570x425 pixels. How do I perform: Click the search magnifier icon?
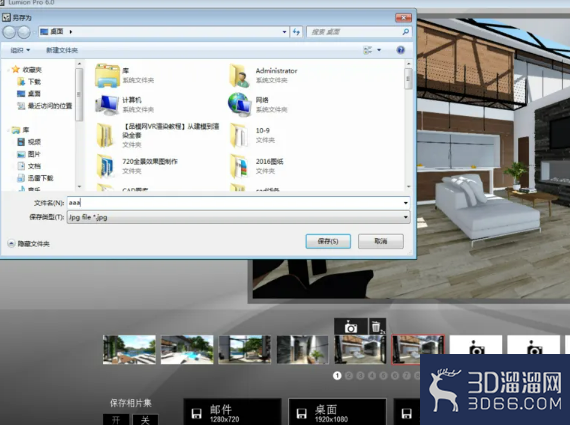point(406,32)
